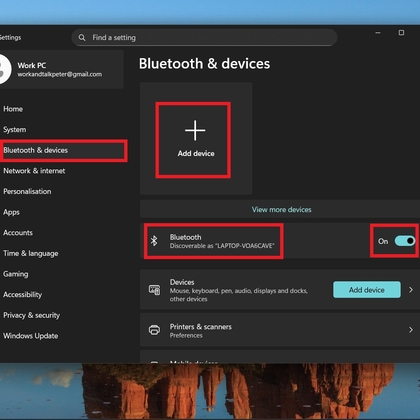Open Windows Update page
Image resolution: width=420 pixels, height=420 pixels.
[x=31, y=336]
